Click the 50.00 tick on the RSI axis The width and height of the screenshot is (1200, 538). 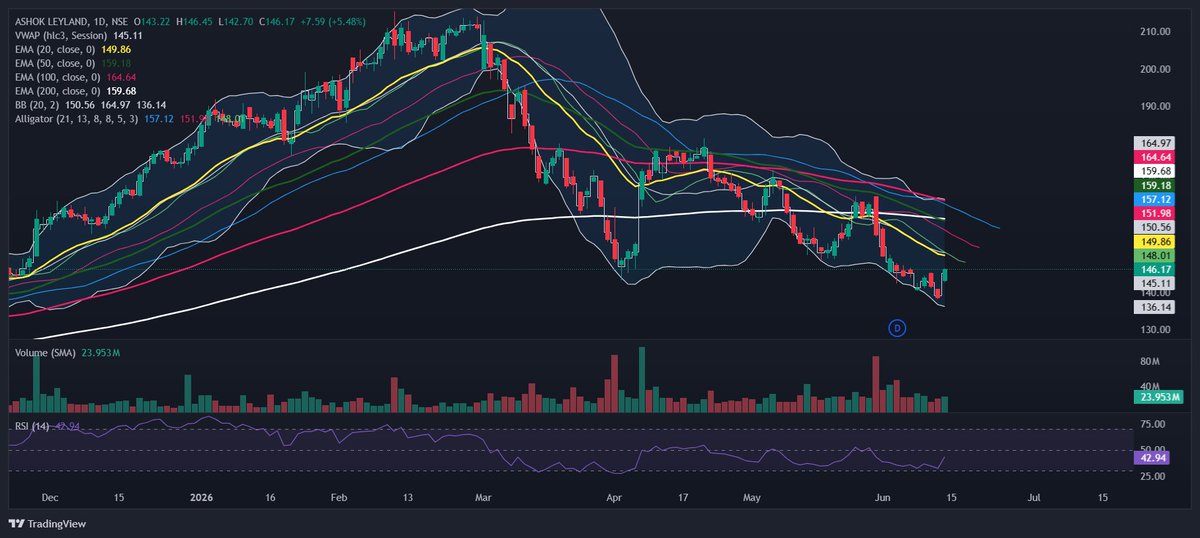[1152, 450]
